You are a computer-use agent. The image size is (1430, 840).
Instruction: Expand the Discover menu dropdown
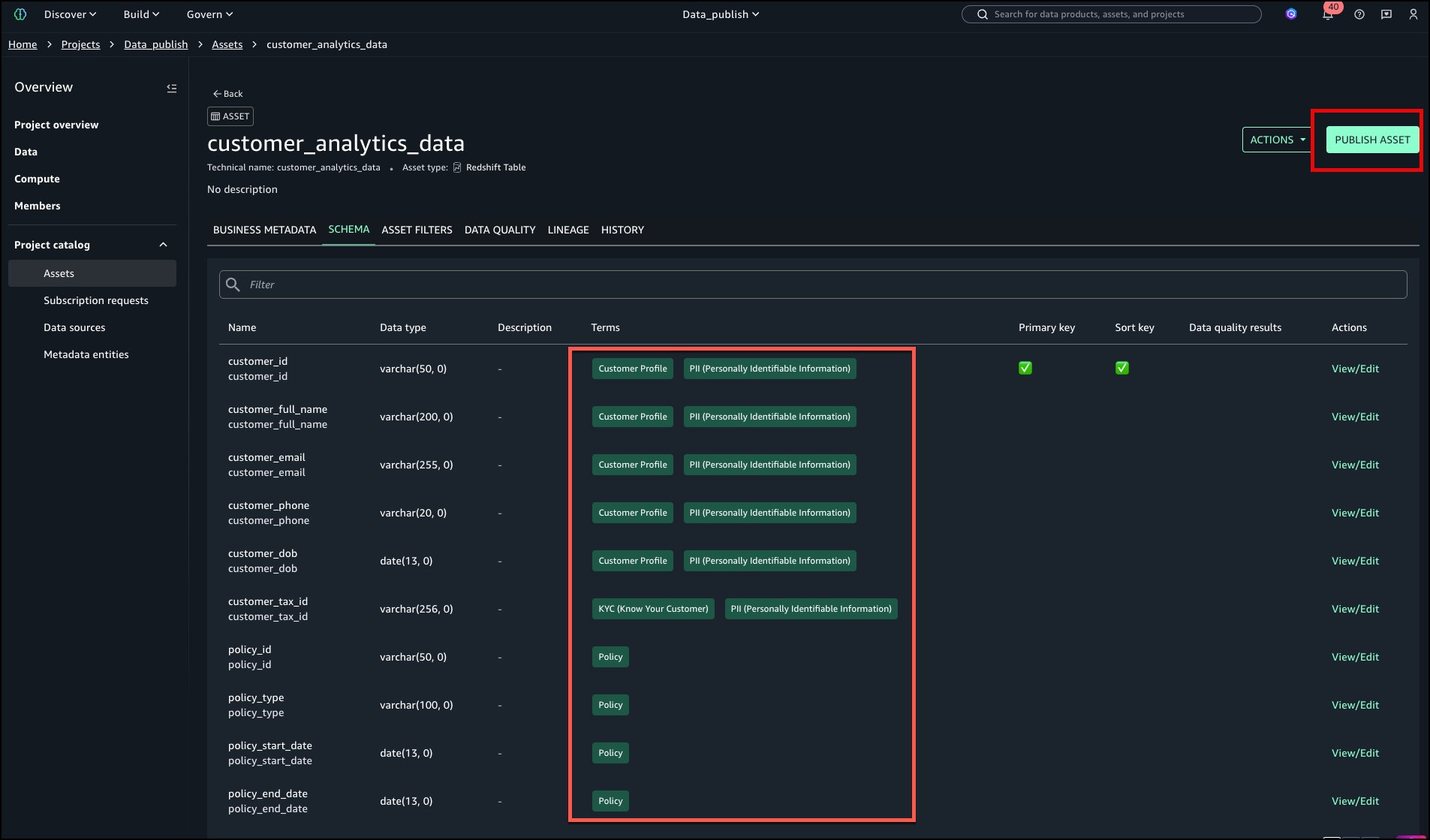point(70,14)
